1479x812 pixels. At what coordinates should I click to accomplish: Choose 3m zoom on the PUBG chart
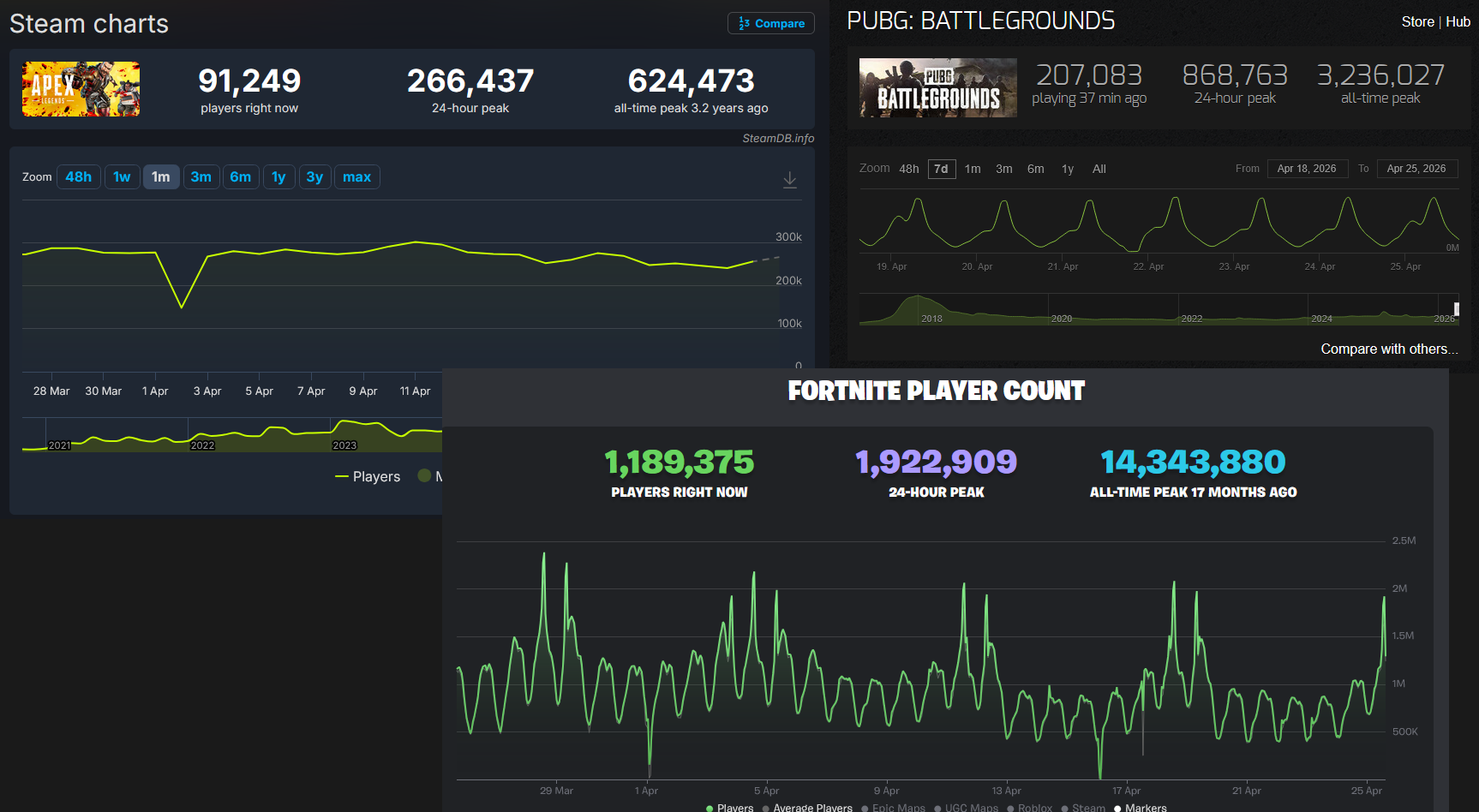[x=1004, y=169]
